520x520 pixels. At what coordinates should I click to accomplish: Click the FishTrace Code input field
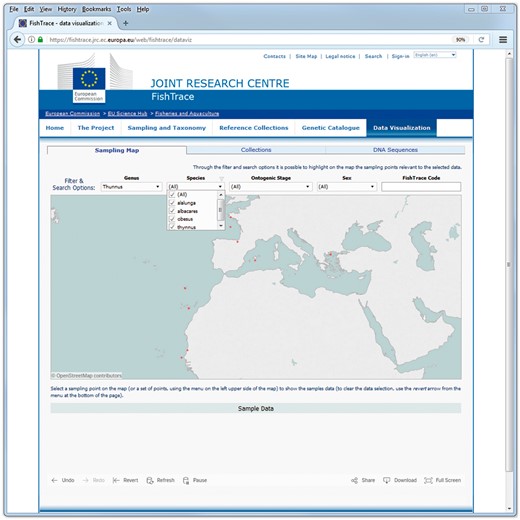pos(421,187)
